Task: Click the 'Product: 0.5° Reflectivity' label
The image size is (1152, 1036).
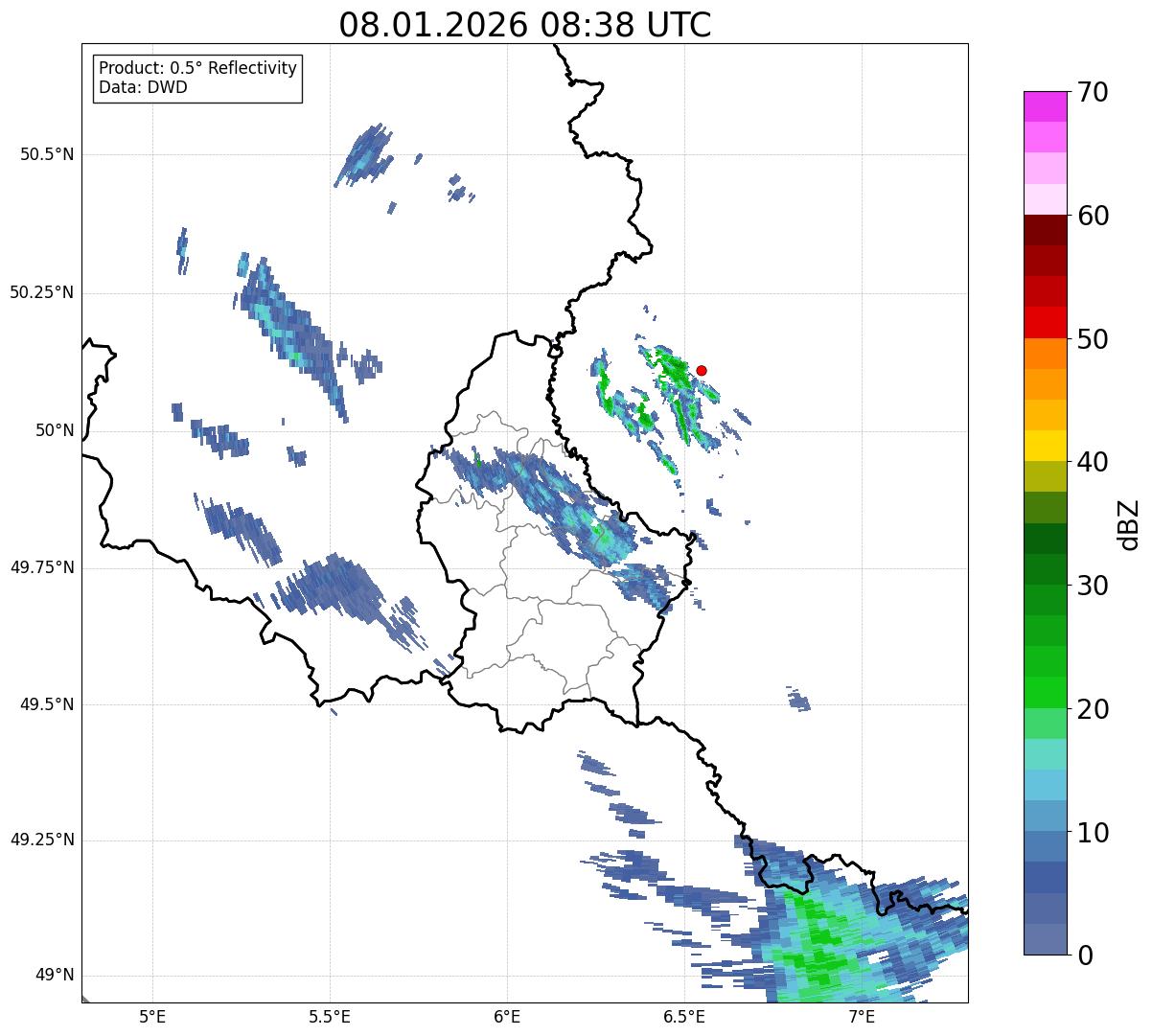Action: pyautogui.click(x=197, y=69)
